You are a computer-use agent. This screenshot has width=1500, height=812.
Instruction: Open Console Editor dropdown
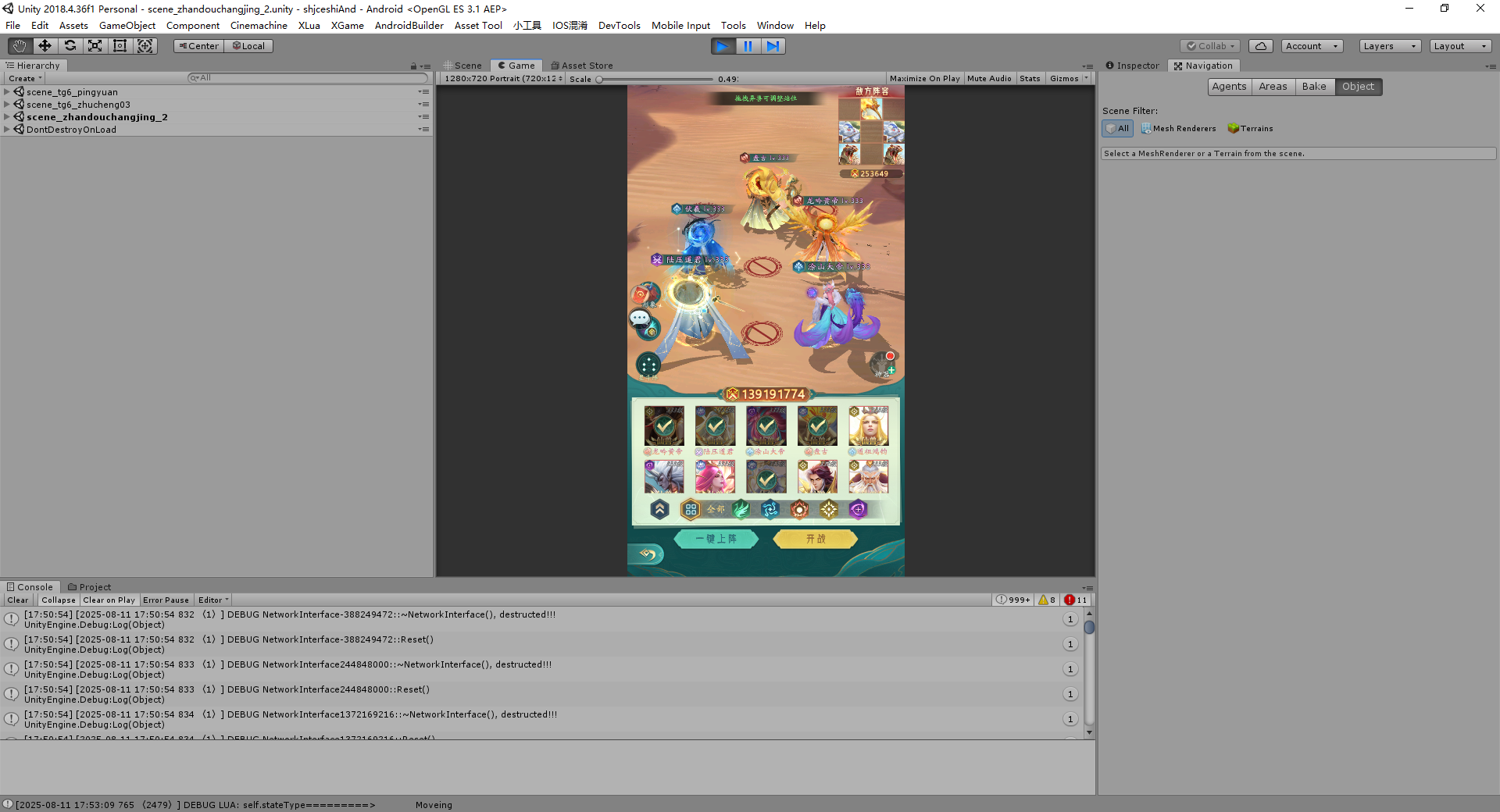point(212,600)
